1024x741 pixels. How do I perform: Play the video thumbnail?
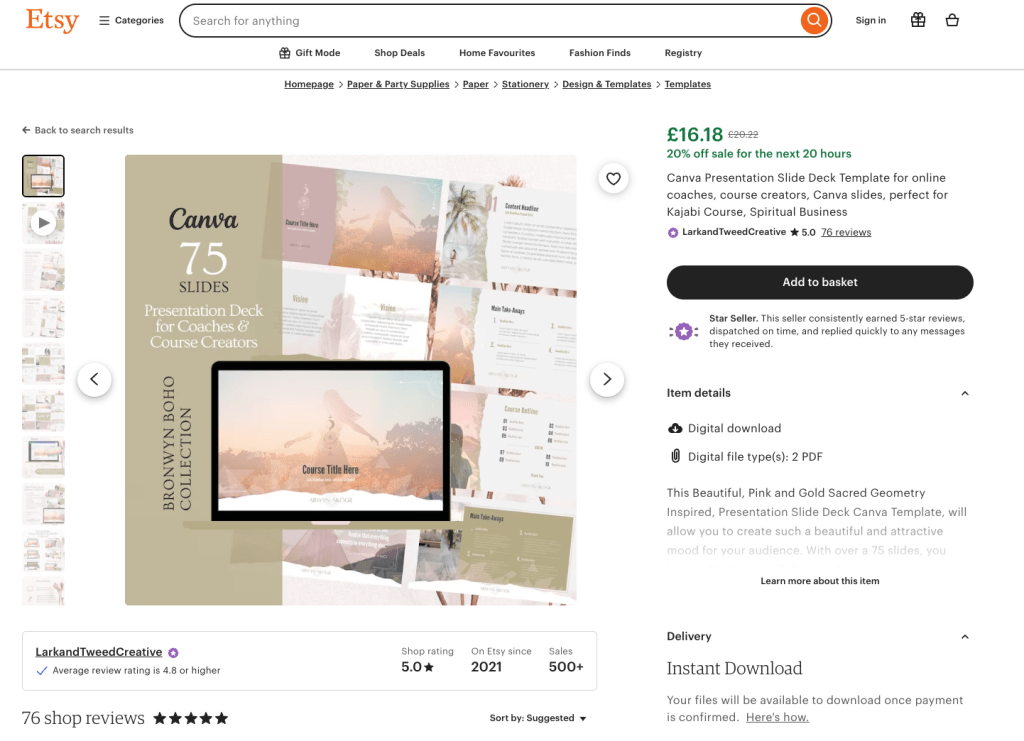43,223
